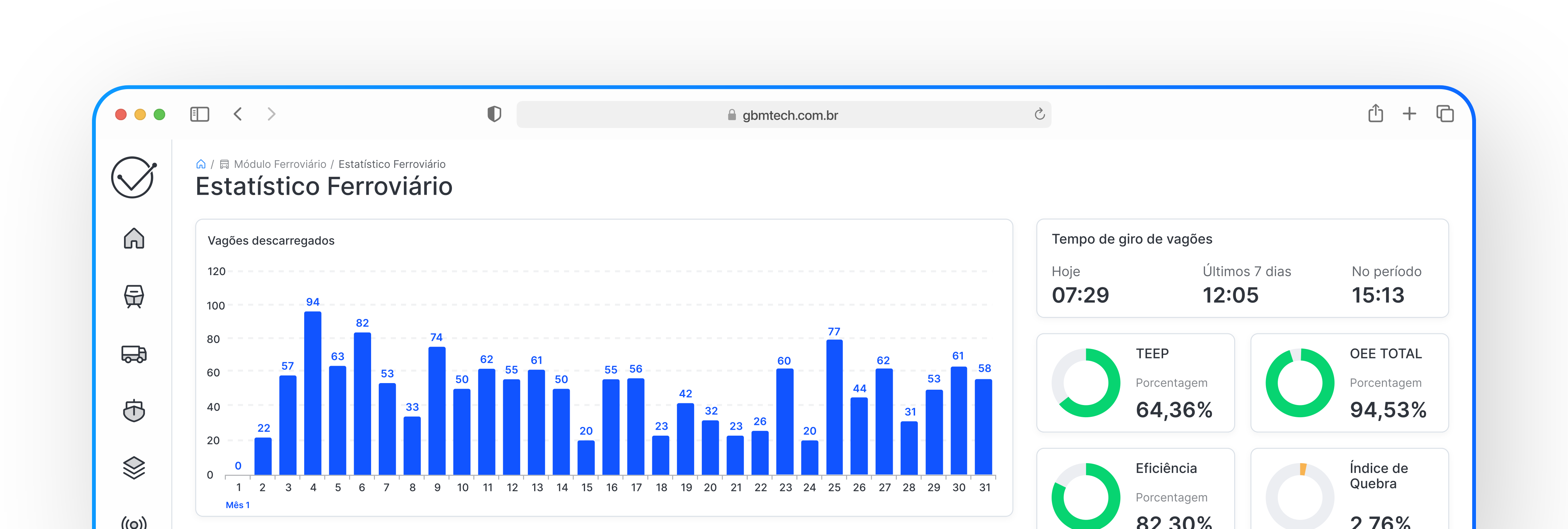This screenshot has width=1568, height=529.
Task: Click the day 4 bar labeled 94
Action: [x=313, y=393]
